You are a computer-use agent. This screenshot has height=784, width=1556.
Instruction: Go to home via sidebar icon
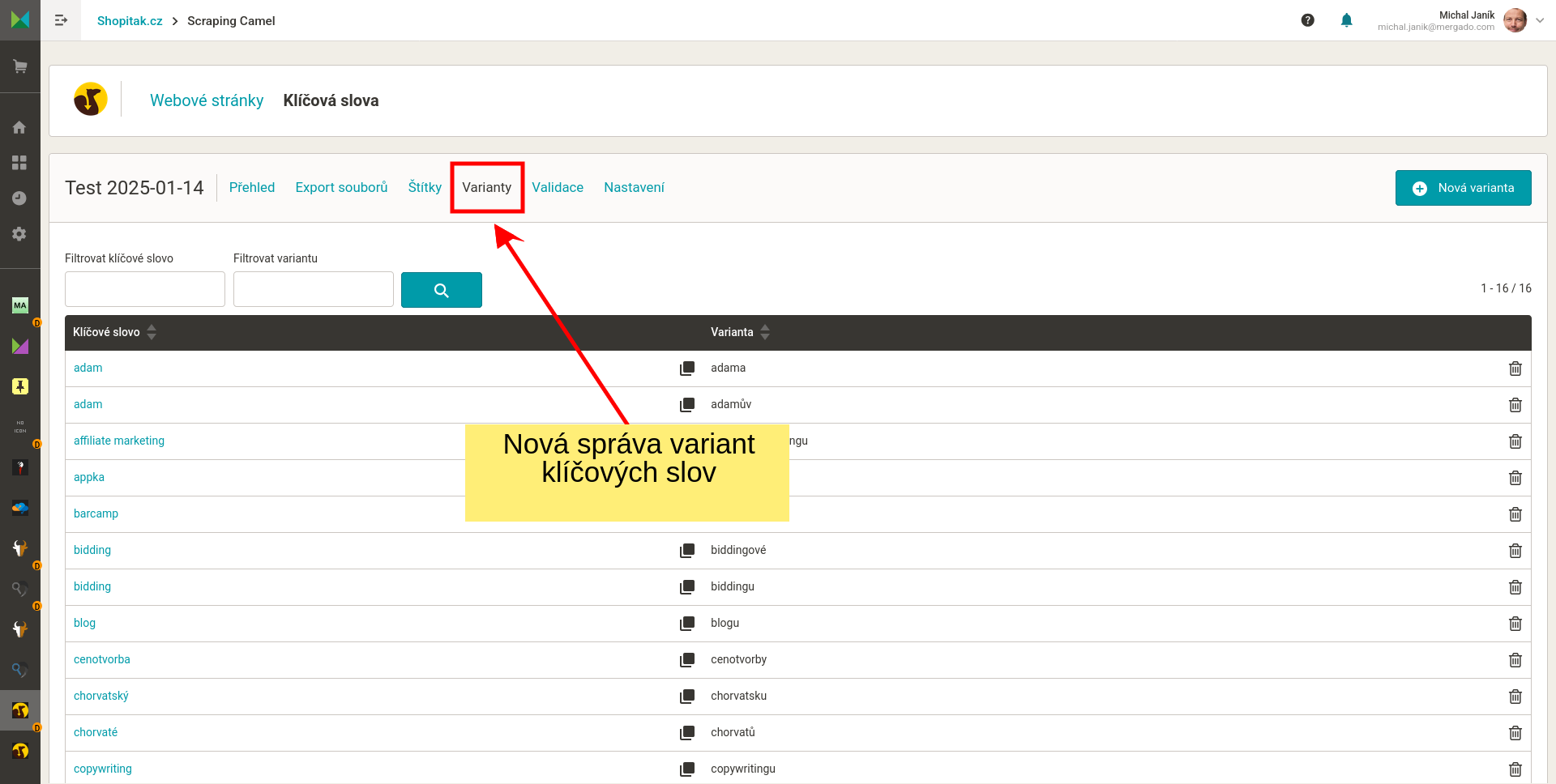point(19,127)
